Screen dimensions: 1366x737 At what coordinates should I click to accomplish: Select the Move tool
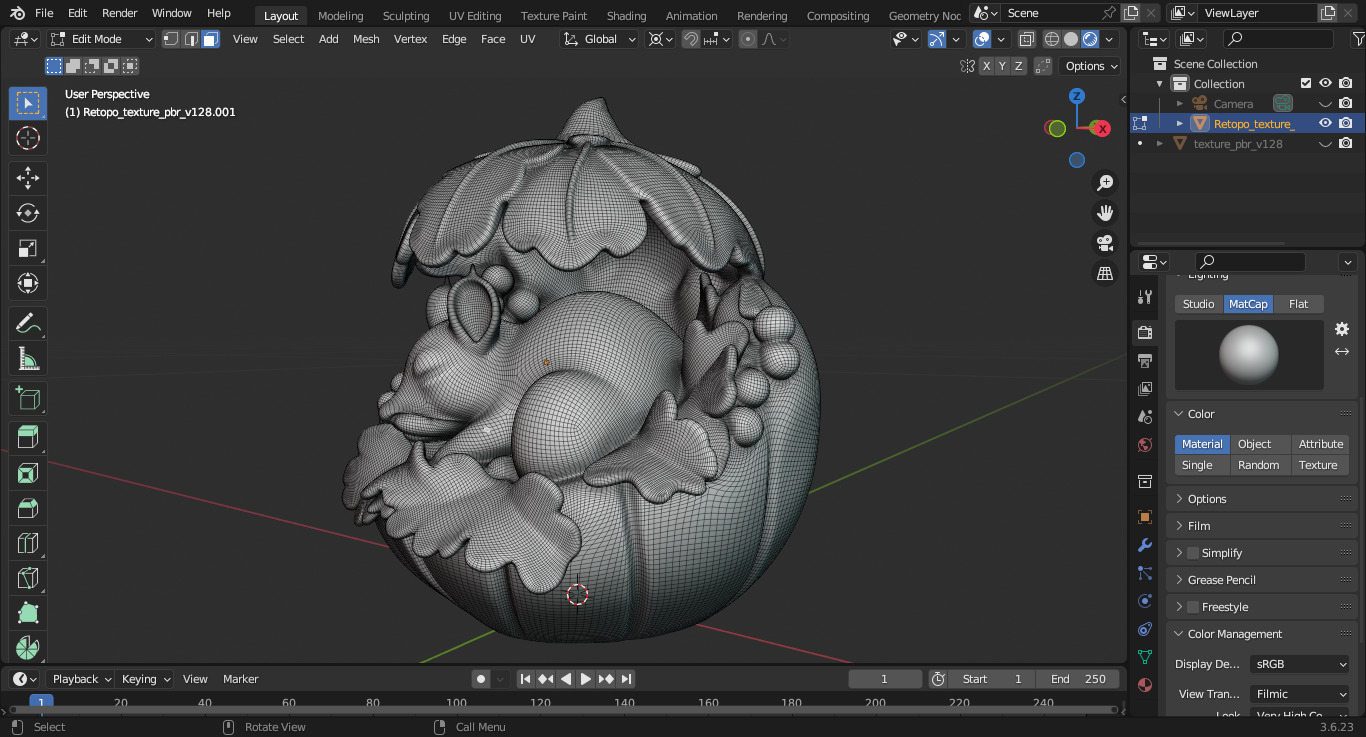point(28,179)
